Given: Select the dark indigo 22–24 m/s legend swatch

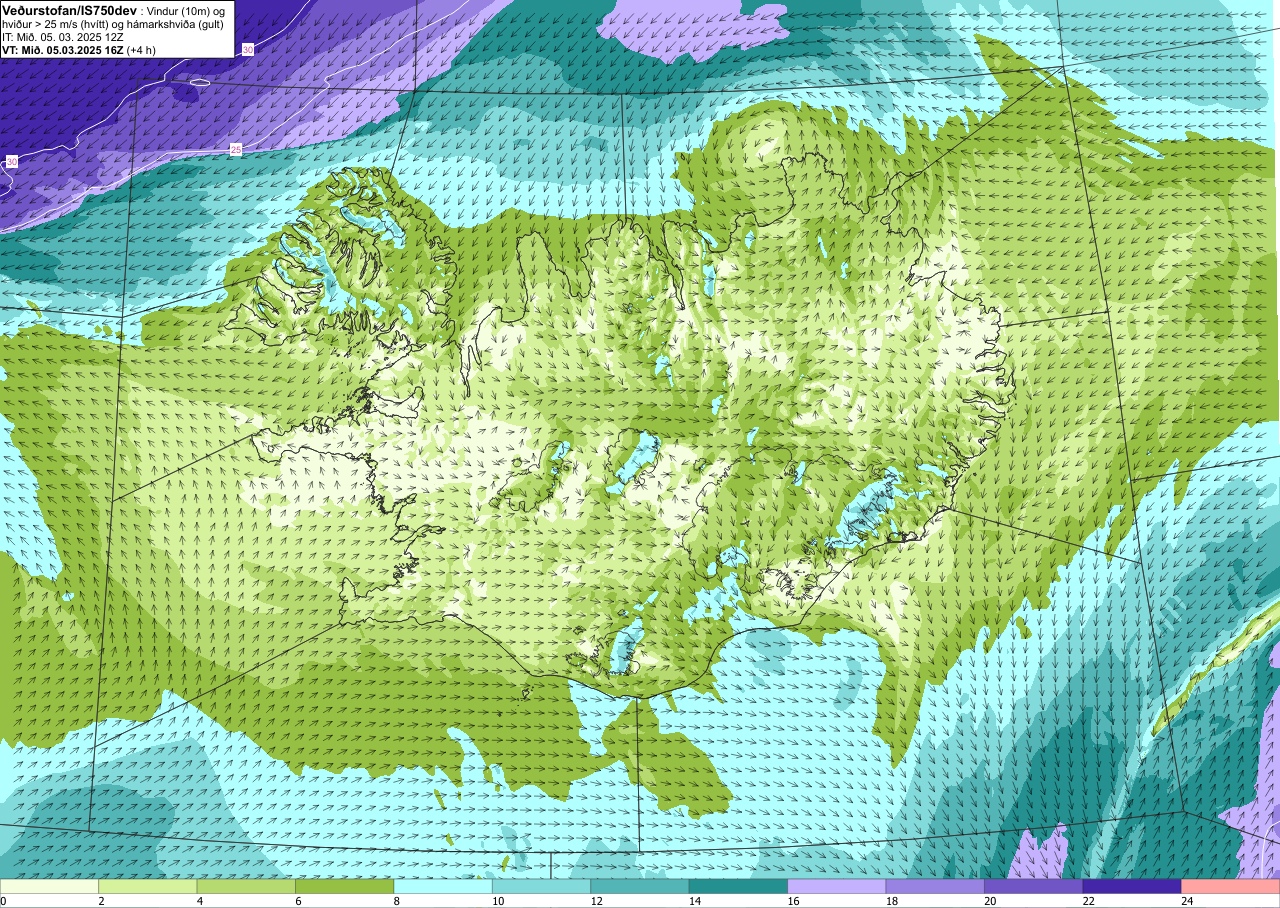Looking at the screenshot, I should tap(1132, 887).
